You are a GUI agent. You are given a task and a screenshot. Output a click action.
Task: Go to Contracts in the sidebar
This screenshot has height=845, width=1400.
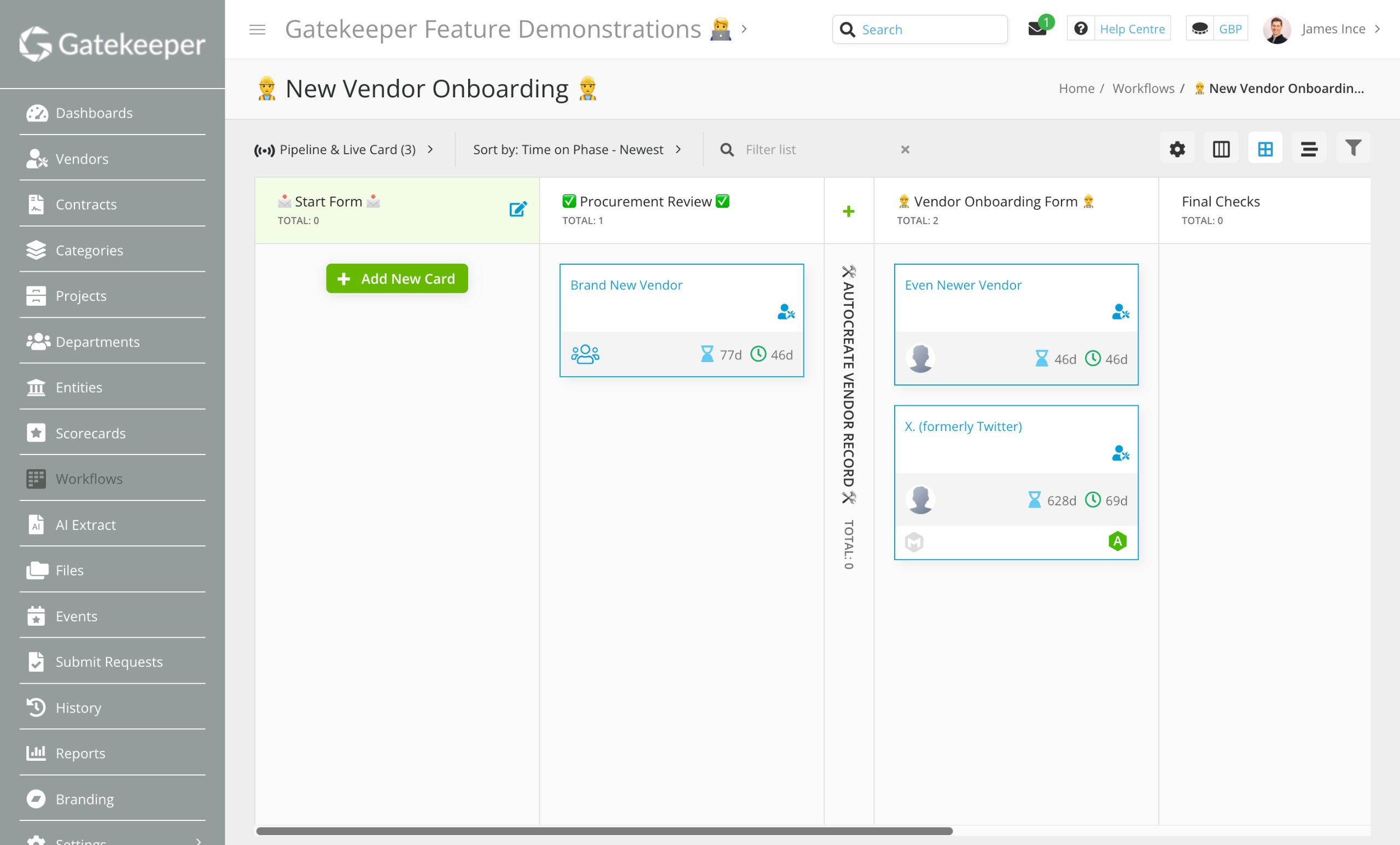point(86,204)
